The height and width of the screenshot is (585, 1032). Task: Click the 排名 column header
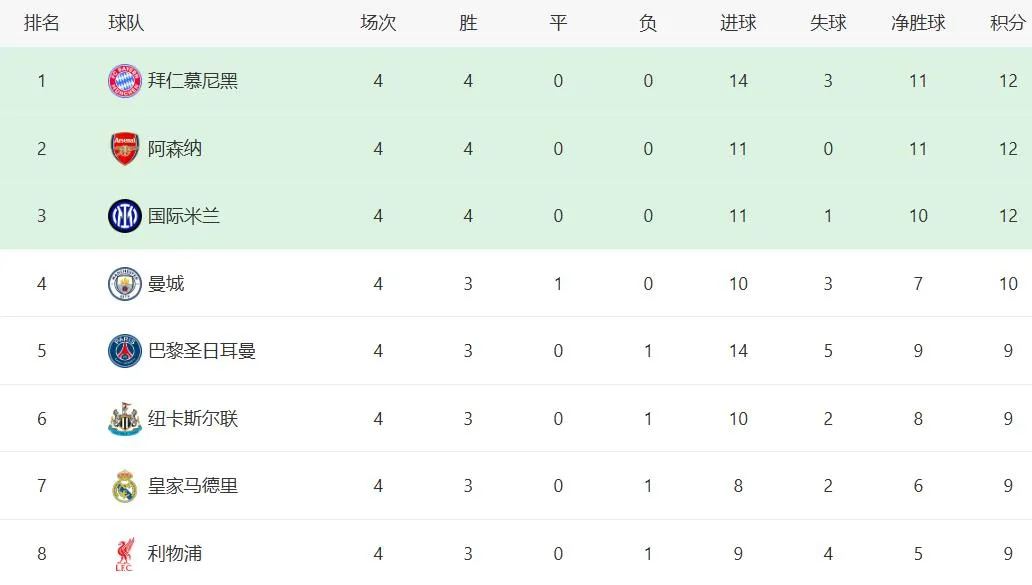42,23
